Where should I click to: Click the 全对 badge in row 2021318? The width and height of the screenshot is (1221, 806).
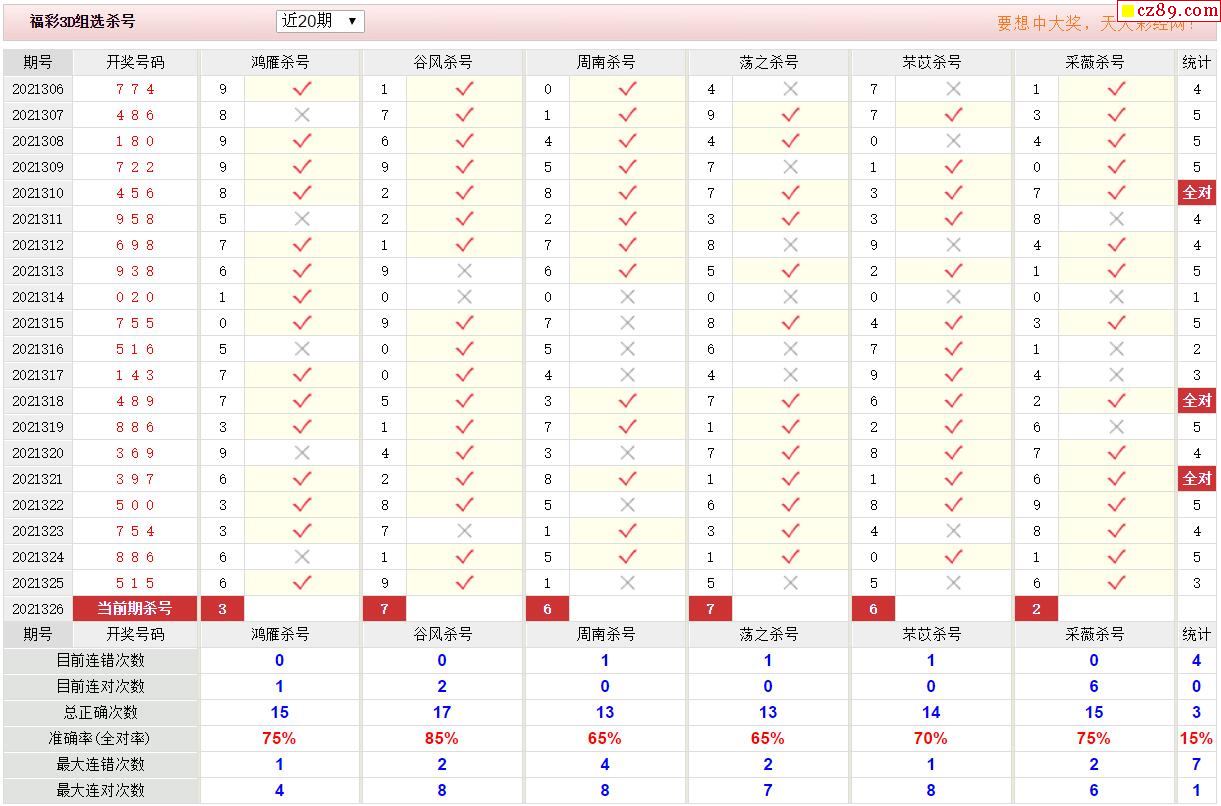coord(1197,401)
